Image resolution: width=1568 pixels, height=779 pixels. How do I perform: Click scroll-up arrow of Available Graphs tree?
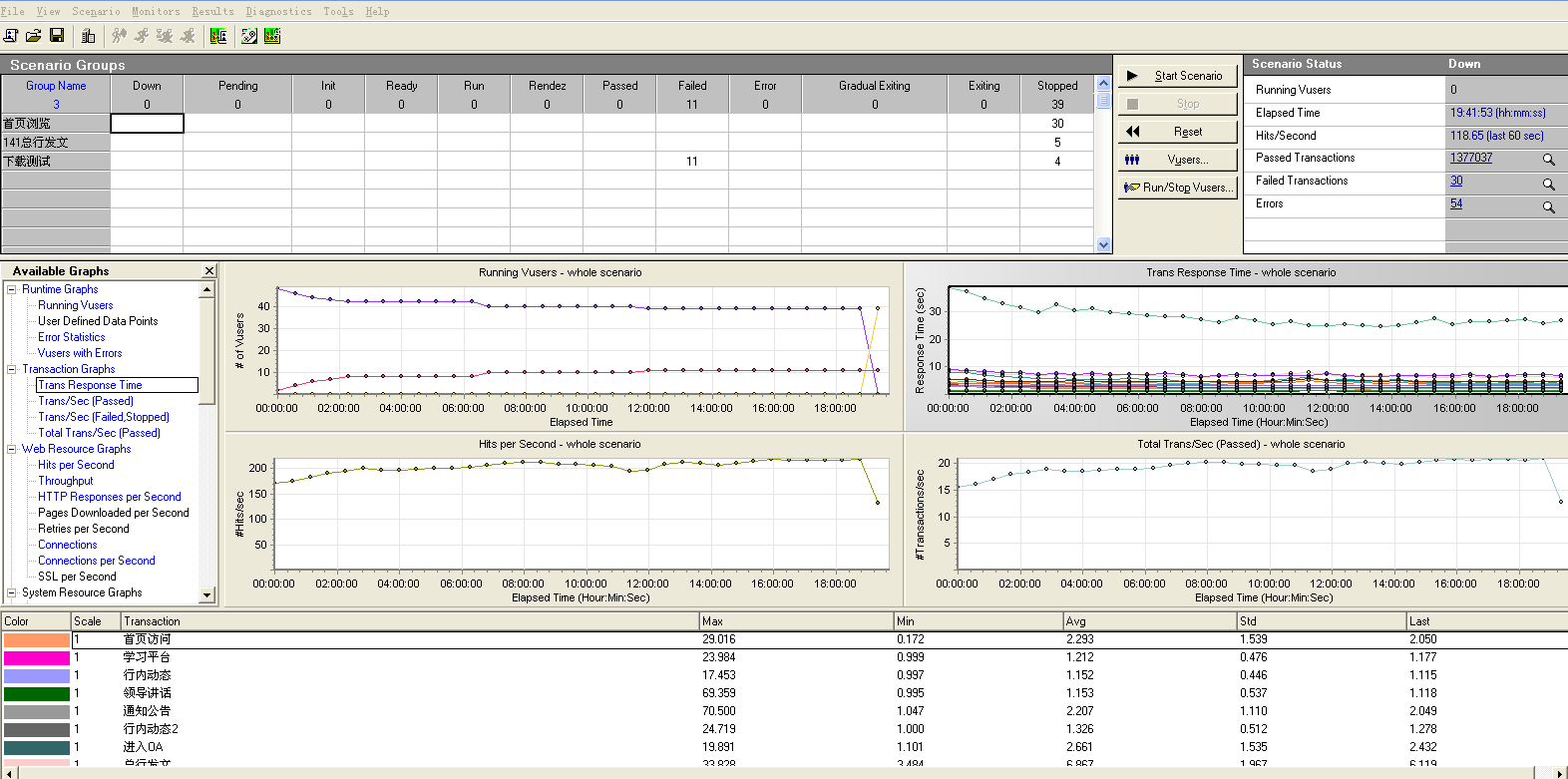[x=207, y=290]
